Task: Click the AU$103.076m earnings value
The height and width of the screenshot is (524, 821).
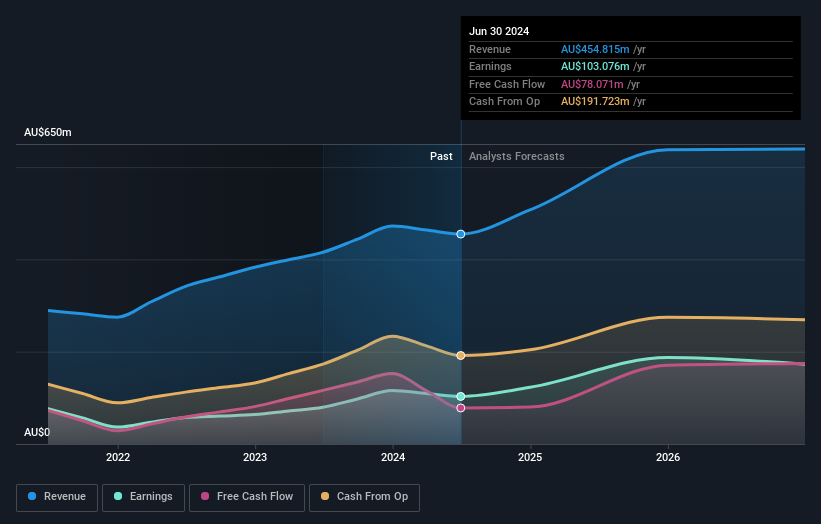Action: click(595, 66)
